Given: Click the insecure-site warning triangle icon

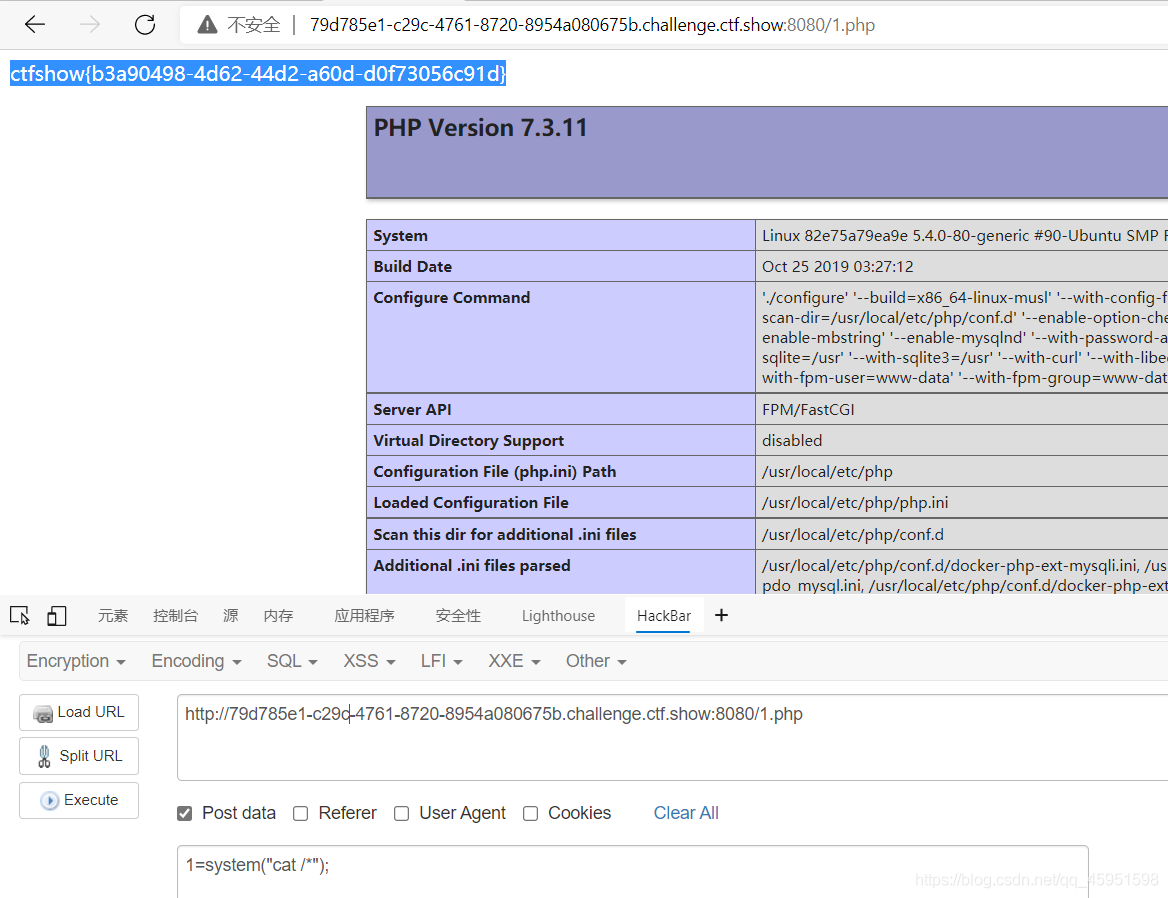Looking at the screenshot, I should tap(207, 25).
